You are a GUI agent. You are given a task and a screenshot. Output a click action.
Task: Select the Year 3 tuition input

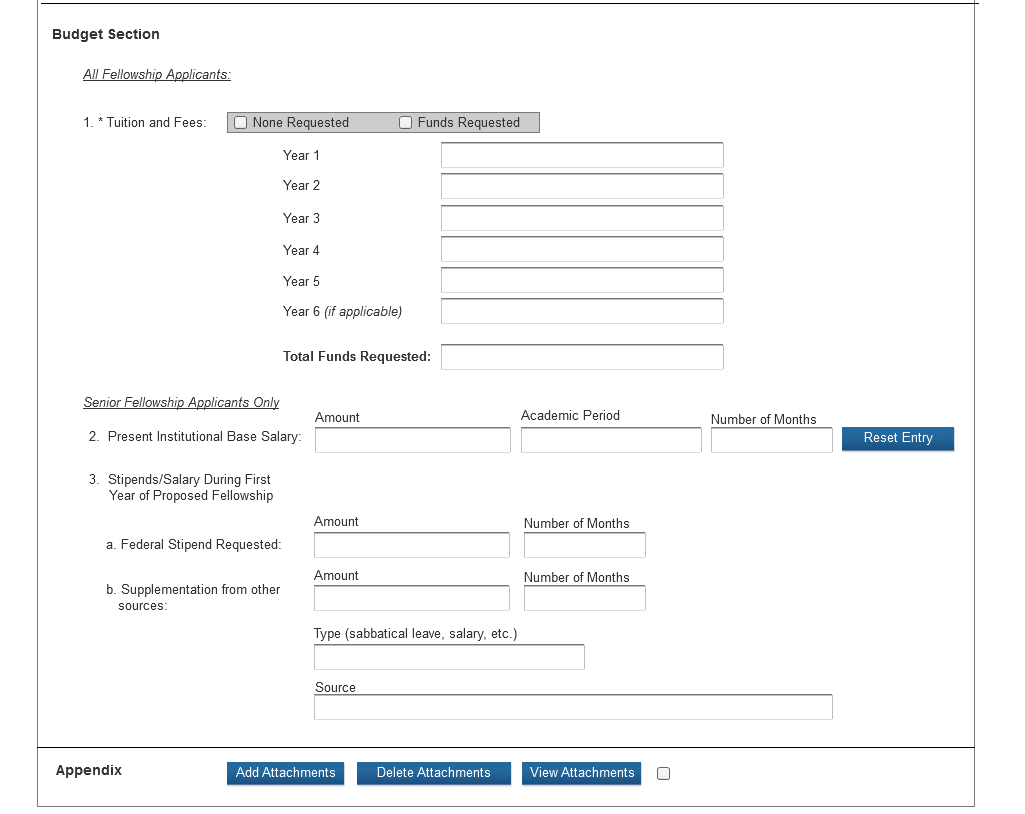[x=581, y=218]
